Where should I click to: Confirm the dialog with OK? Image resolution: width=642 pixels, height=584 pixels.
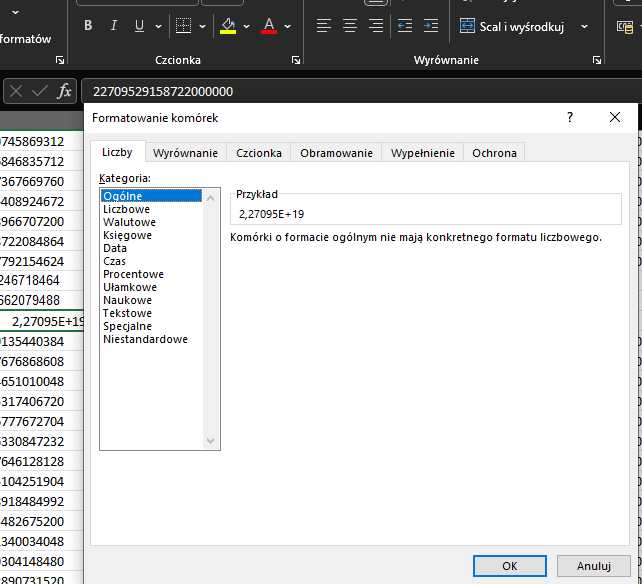pos(509,565)
